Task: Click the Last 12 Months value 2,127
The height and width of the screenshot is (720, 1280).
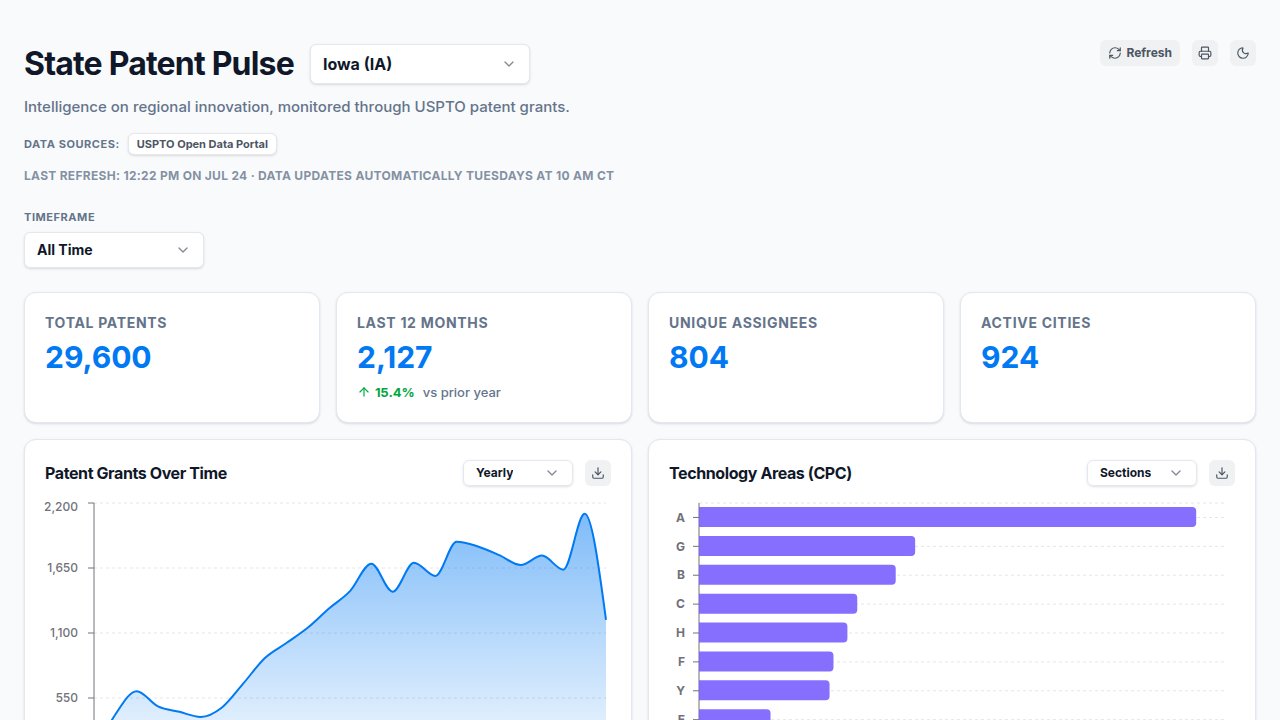Action: pyautogui.click(x=395, y=357)
